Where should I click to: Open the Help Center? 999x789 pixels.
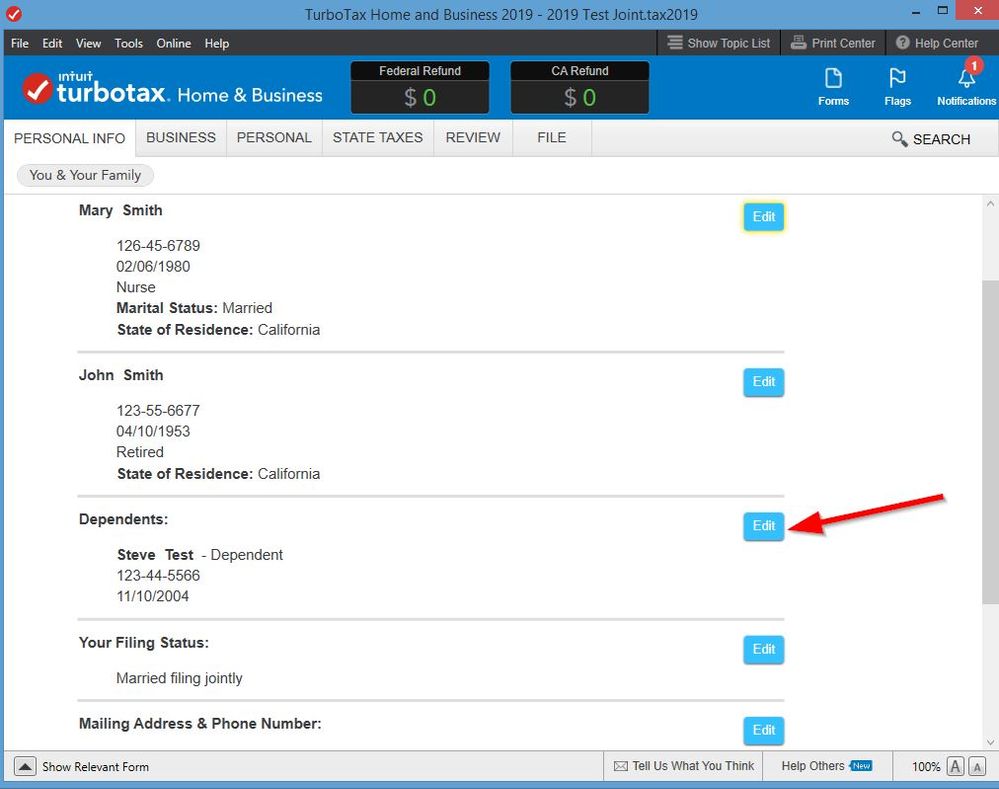(x=937, y=43)
